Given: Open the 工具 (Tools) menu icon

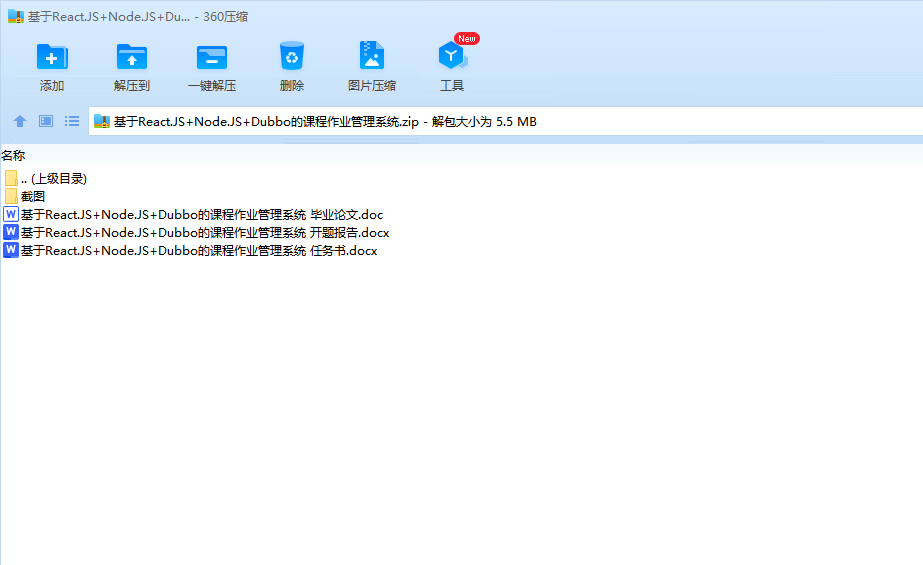Looking at the screenshot, I should point(451,56).
